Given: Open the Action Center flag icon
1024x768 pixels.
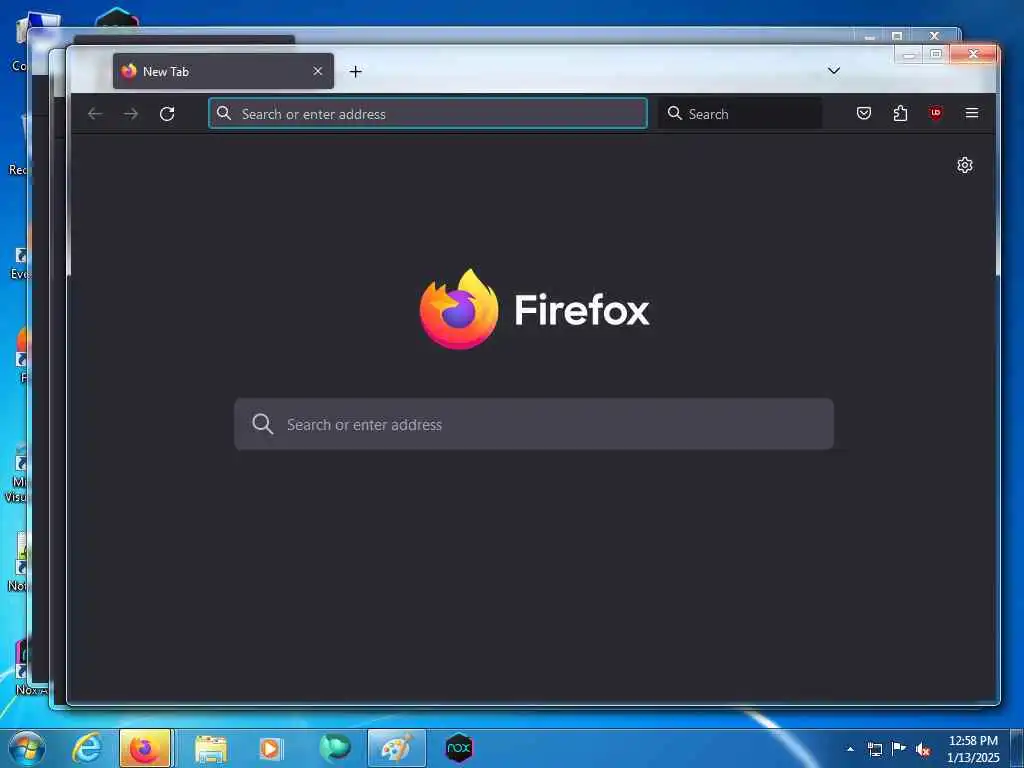Looking at the screenshot, I should pyautogui.click(x=899, y=748).
